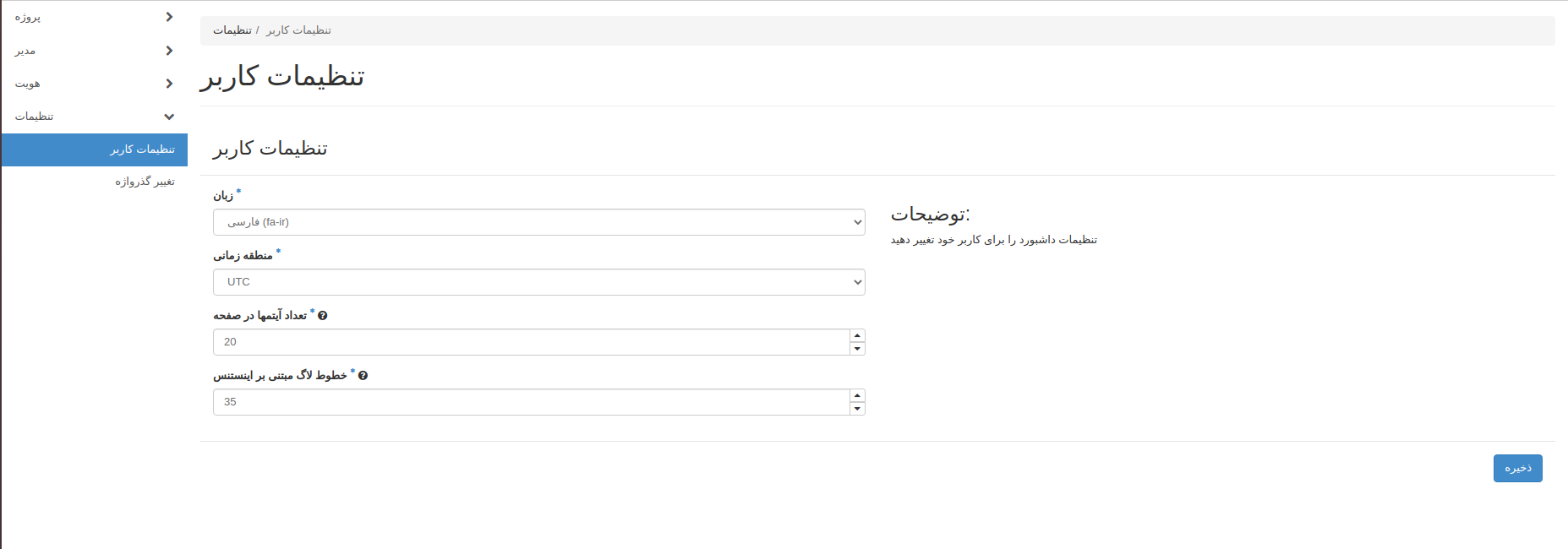
Task: Click help icon beside تعداد آیتمها در صفحه
Action: coord(323,316)
